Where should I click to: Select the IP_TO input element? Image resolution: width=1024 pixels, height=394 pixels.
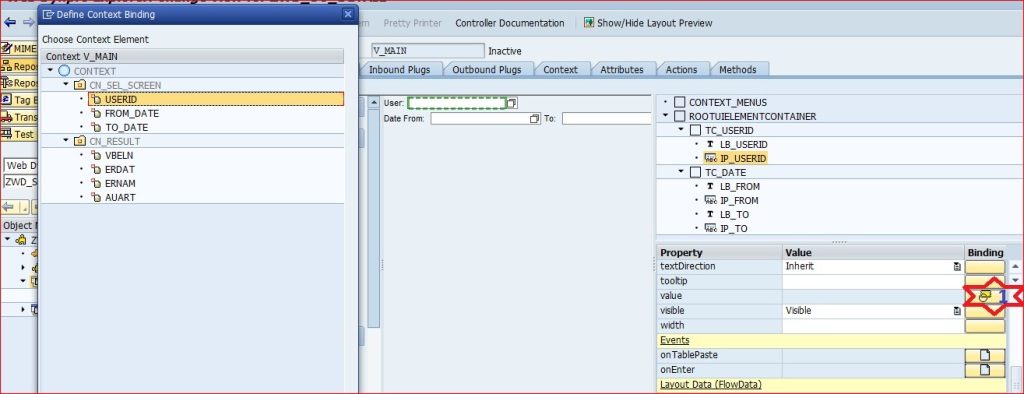point(733,229)
